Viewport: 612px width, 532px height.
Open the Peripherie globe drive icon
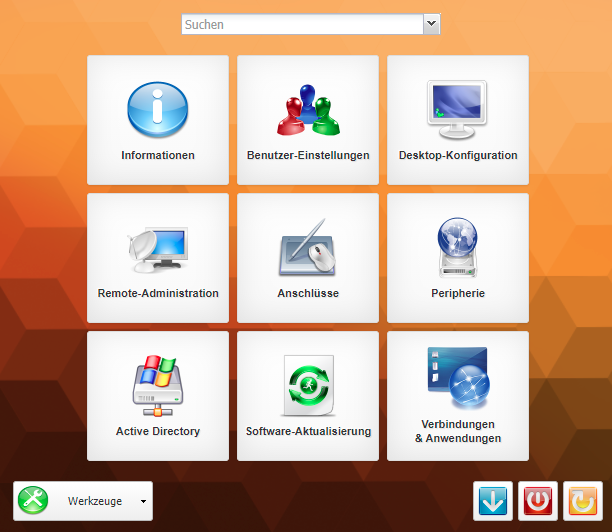457,248
